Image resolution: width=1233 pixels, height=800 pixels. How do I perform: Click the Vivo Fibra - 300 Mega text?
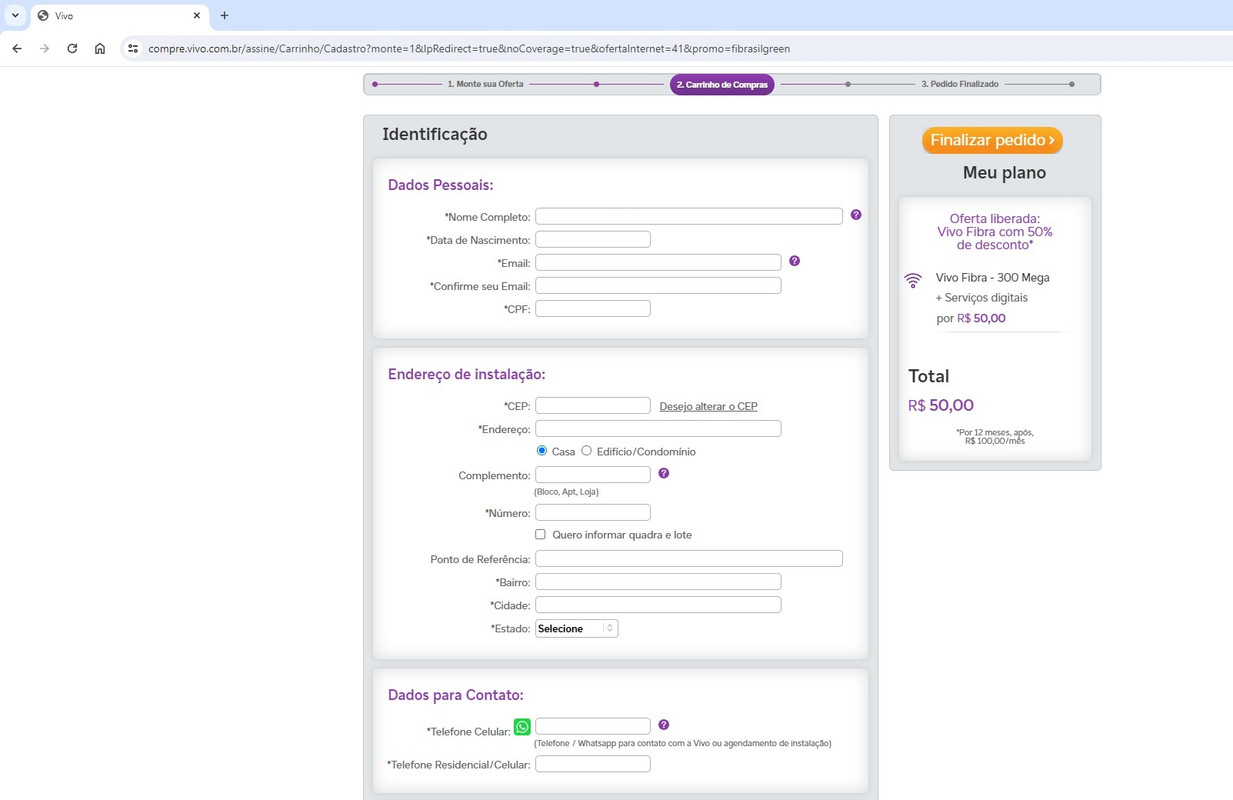tap(992, 277)
